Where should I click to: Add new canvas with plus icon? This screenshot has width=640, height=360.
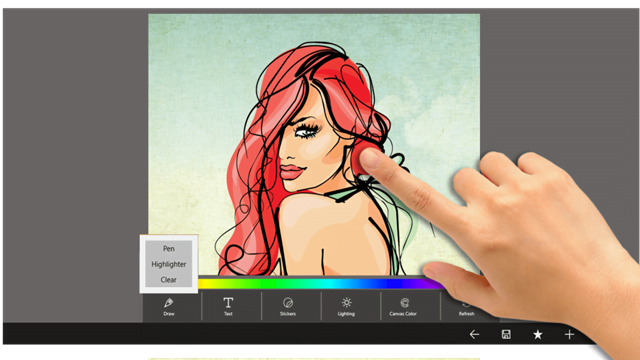coord(569,335)
